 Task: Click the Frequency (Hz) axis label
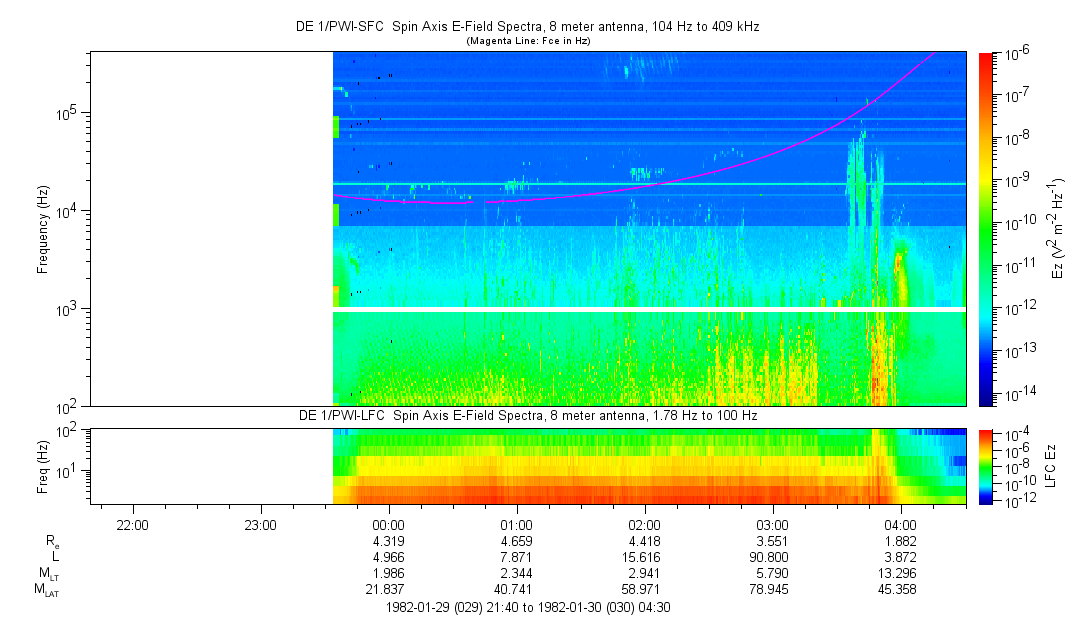point(43,230)
